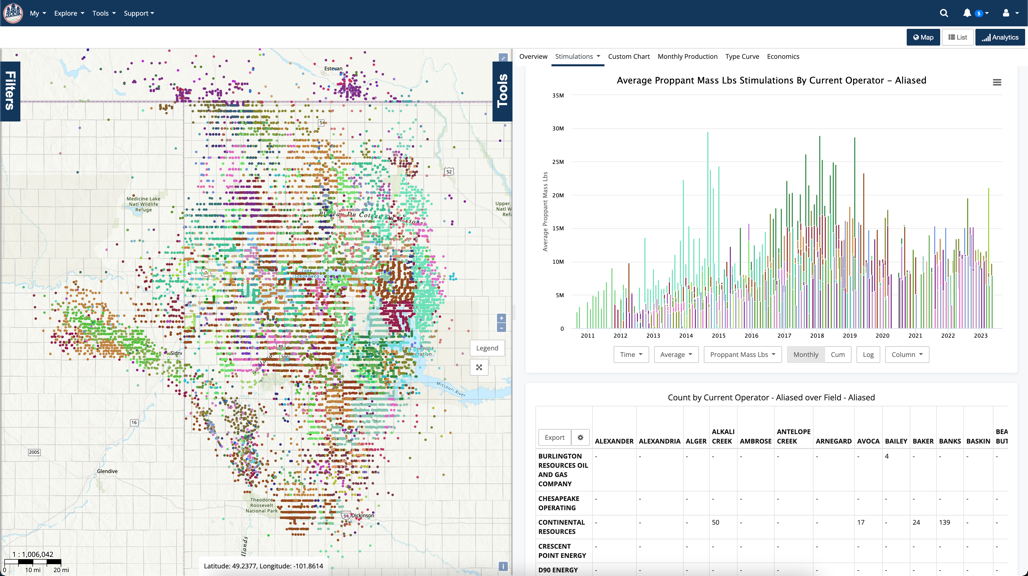Image resolution: width=1028 pixels, height=576 pixels.
Task: Click the map info icon at bottom
Action: tap(503, 566)
